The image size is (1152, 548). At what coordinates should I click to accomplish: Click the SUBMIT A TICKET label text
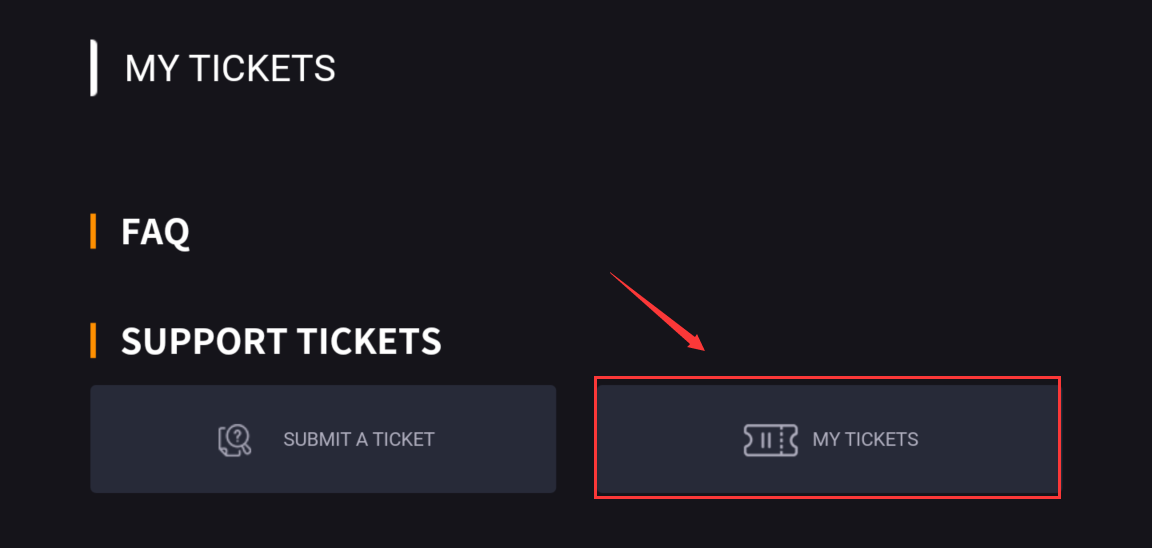359,440
